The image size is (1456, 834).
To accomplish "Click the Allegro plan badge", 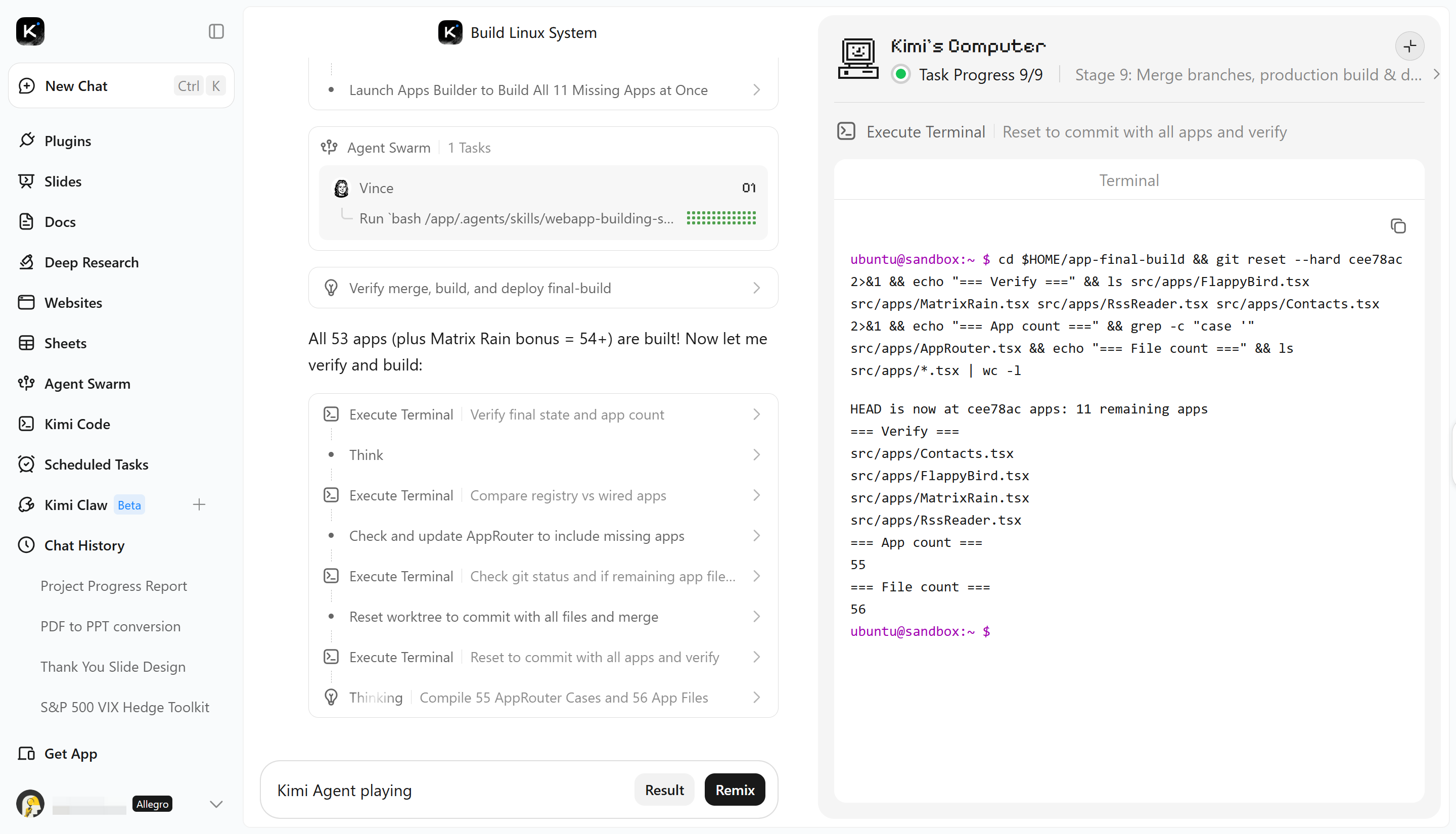I will (x=152, y=804).
